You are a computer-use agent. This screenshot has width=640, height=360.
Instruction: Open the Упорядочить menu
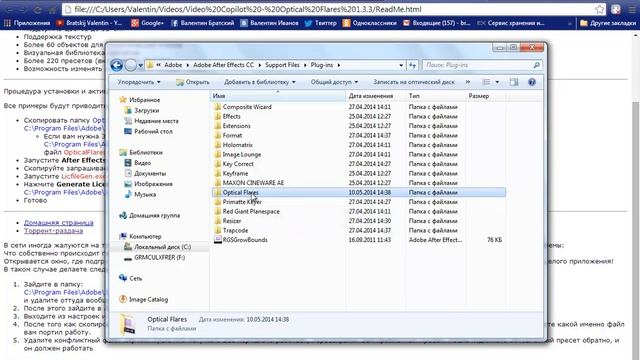coord(139,82)
